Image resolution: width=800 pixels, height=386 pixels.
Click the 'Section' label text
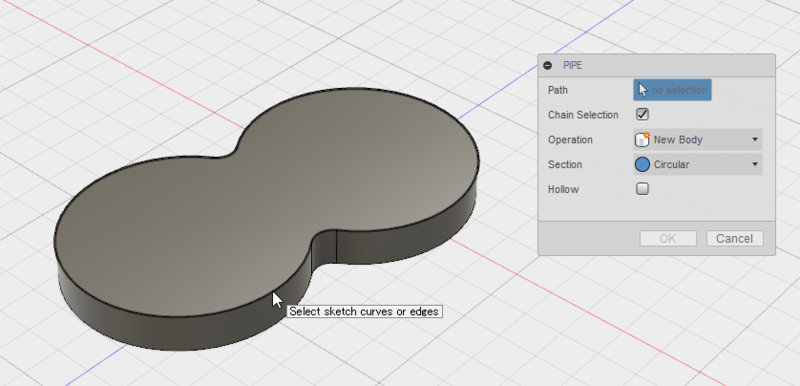coord(565,165)
